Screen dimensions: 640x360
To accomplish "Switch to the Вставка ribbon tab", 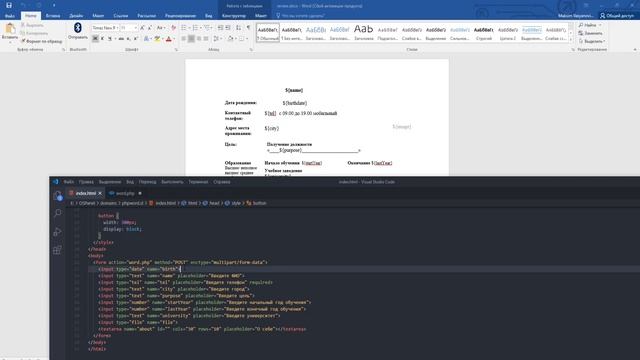I will [x=53, y=16].
